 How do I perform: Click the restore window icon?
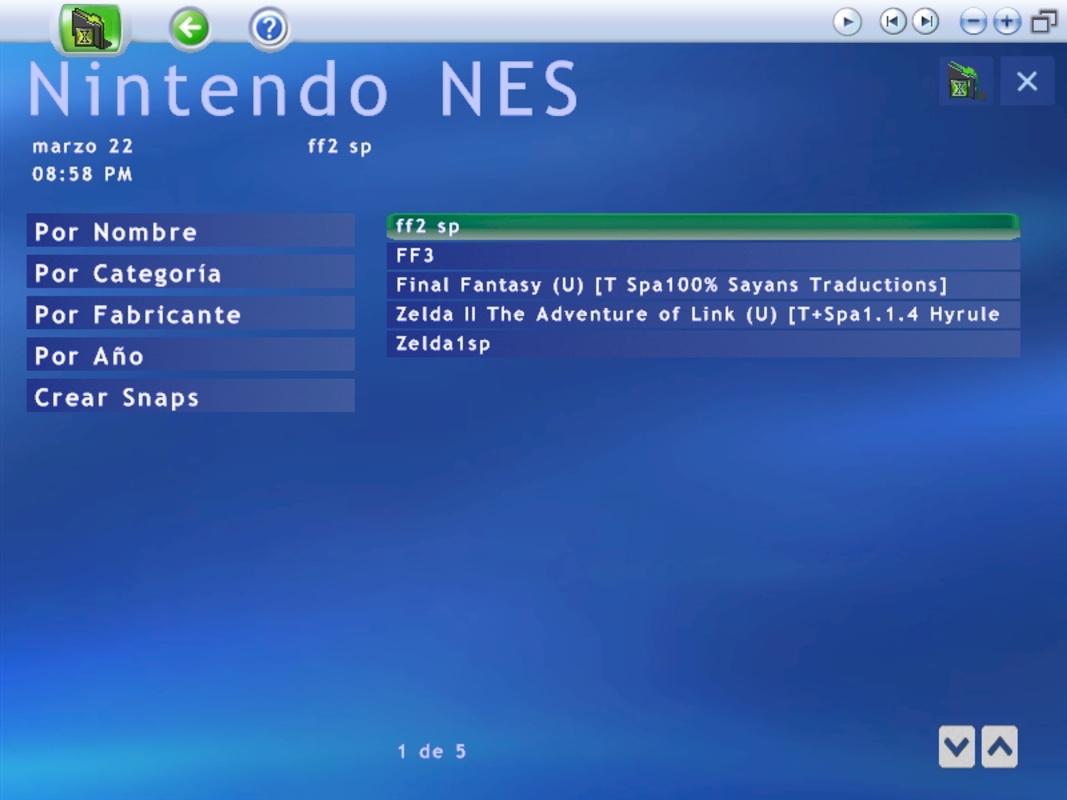click(x=1044, y=22)
